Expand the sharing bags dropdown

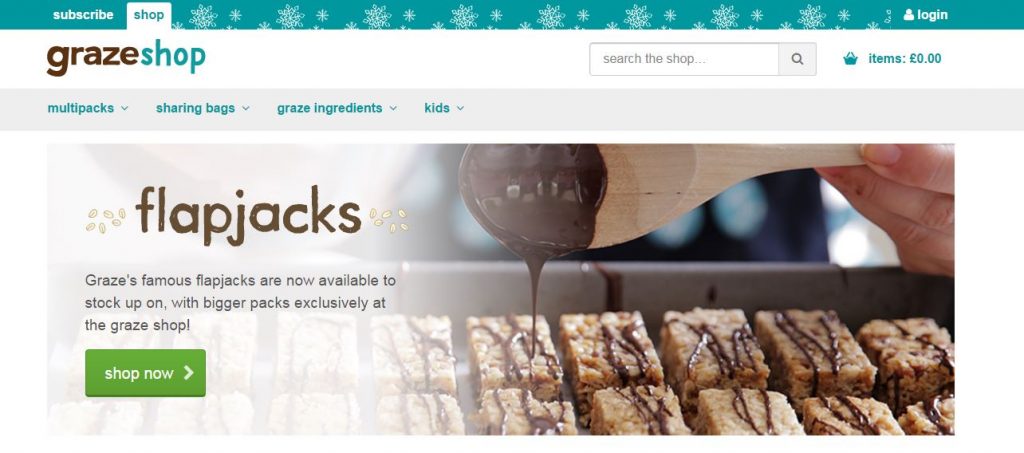(202, 108)
